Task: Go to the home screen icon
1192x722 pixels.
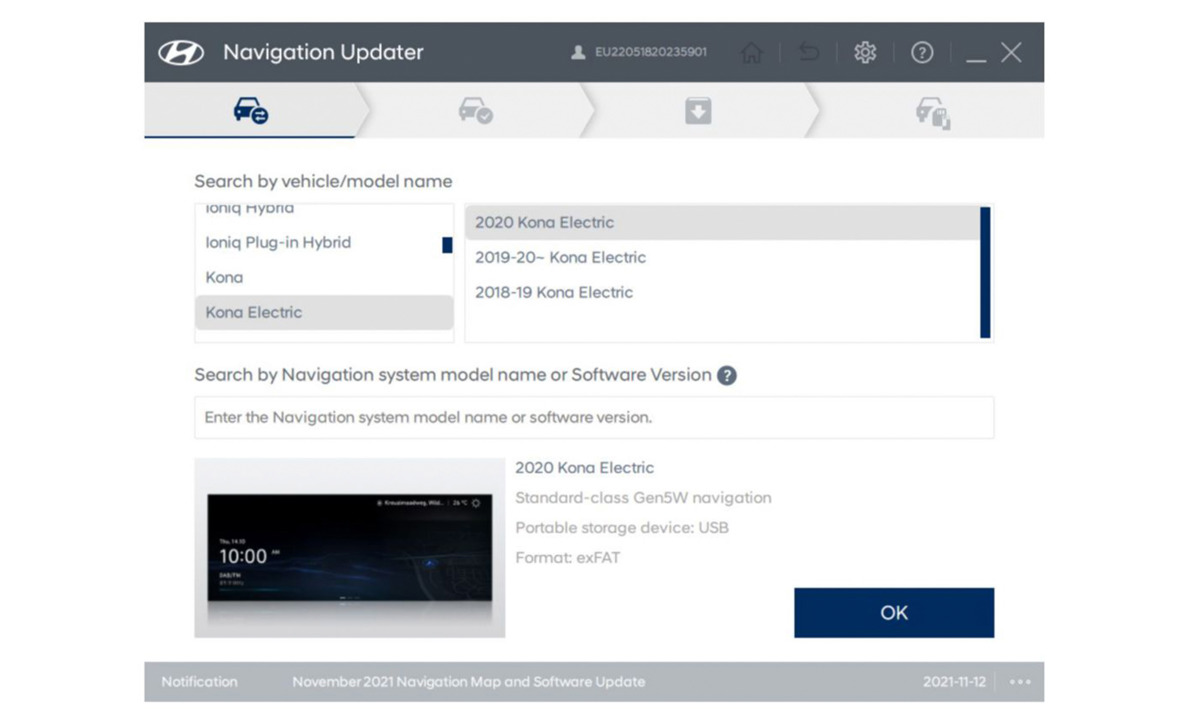Action: tap(751, 52)
